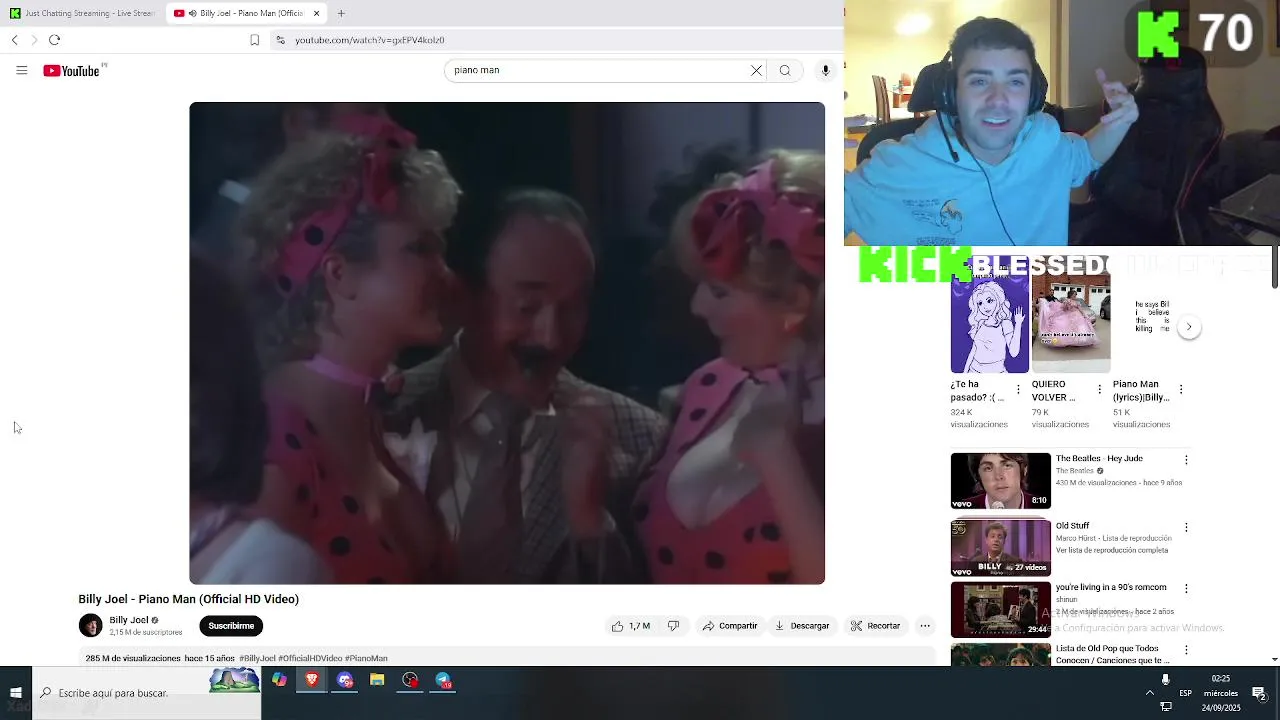Play The Beatles - Hey Jude thumbnail

click(x=1001, y=481)
